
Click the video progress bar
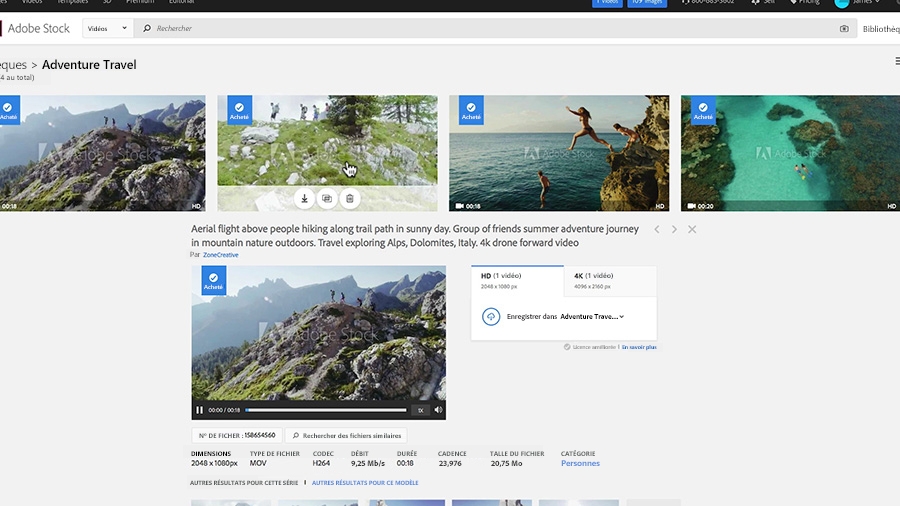[326, 410]
